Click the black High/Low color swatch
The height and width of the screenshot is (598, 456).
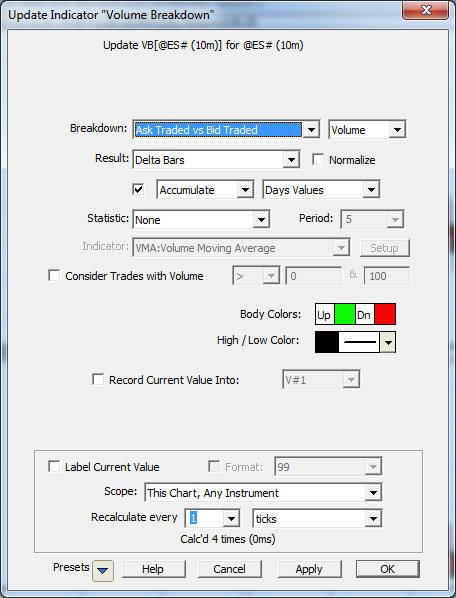tap(327, 342)
